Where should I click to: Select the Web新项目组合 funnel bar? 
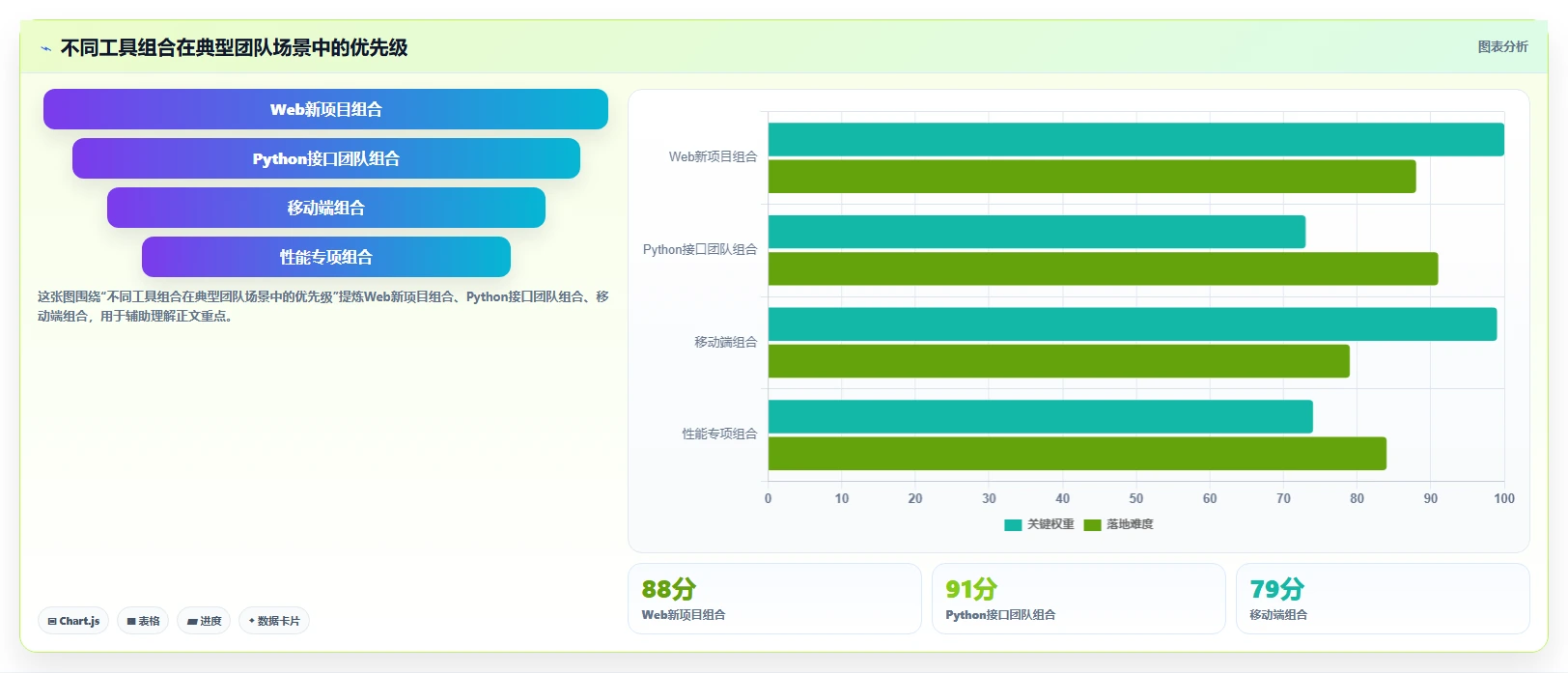coord(325,109)
